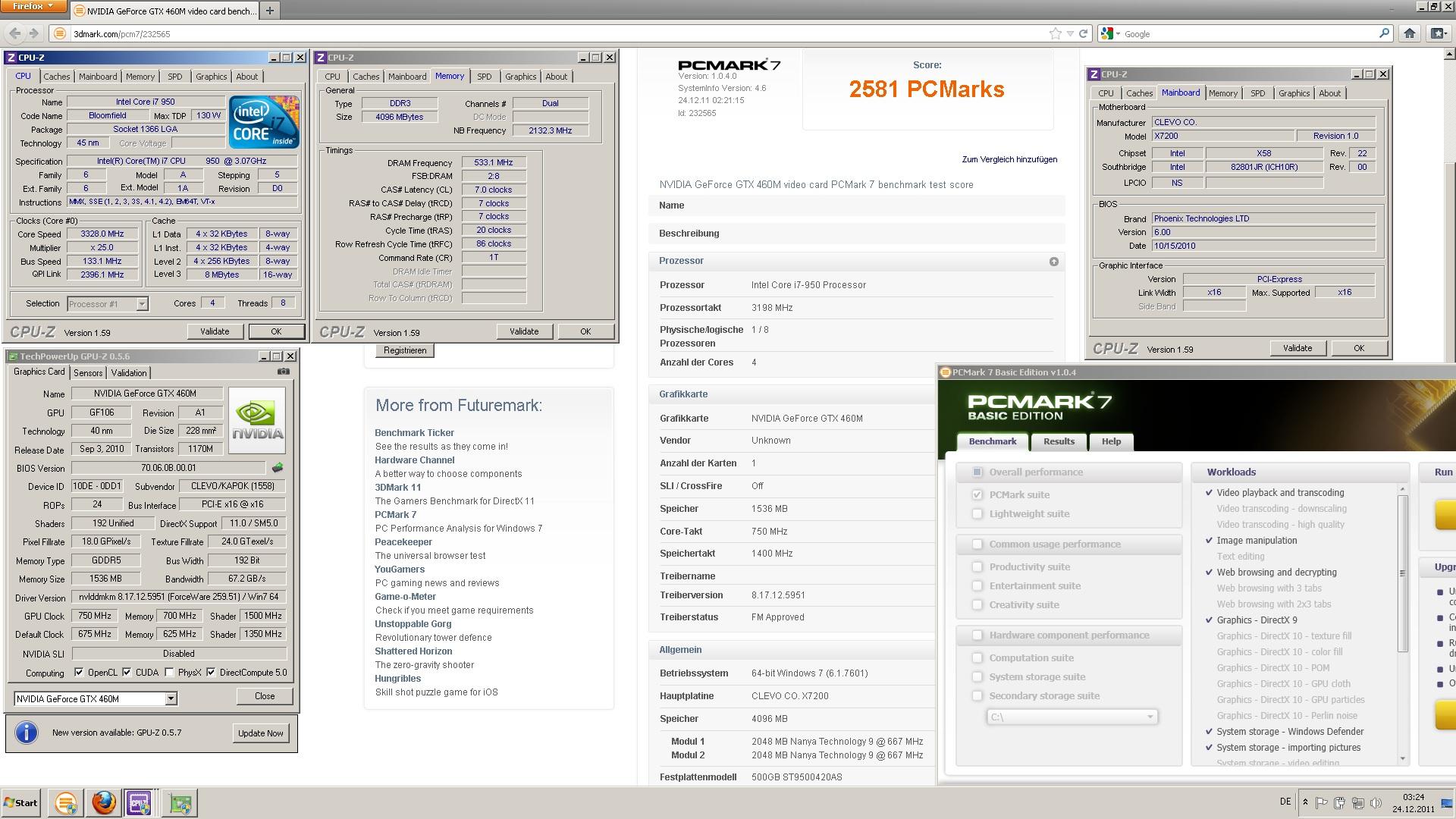
Task: Open the C:\ drive dropdown in PCMark
Action: click(1072, 717)
